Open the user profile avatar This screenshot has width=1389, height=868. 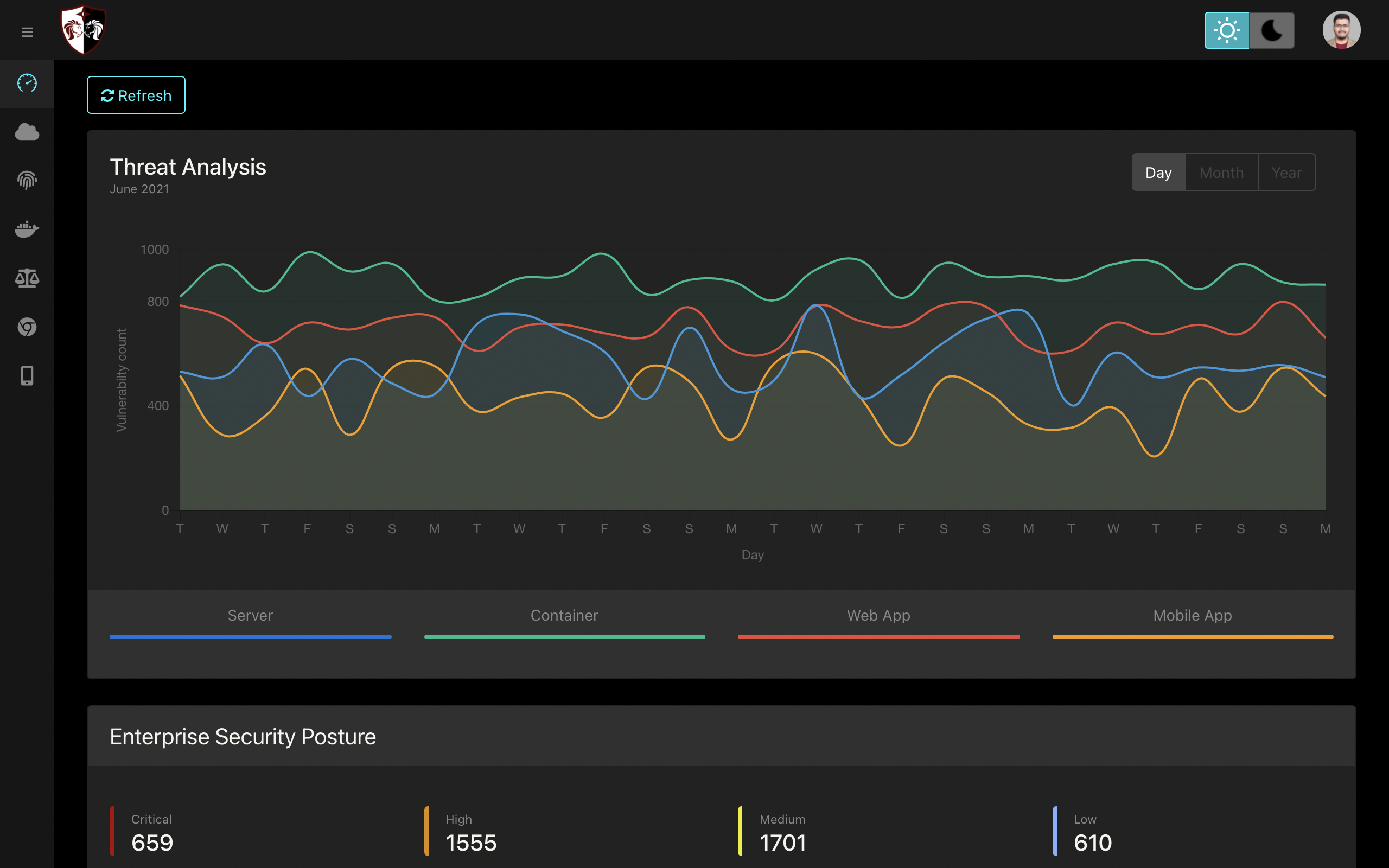pos(1341,29)
